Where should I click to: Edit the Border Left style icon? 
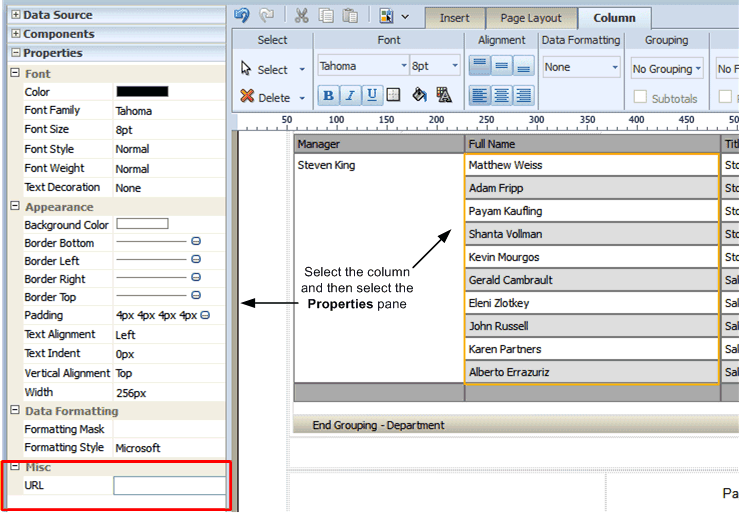click(196, 259)
